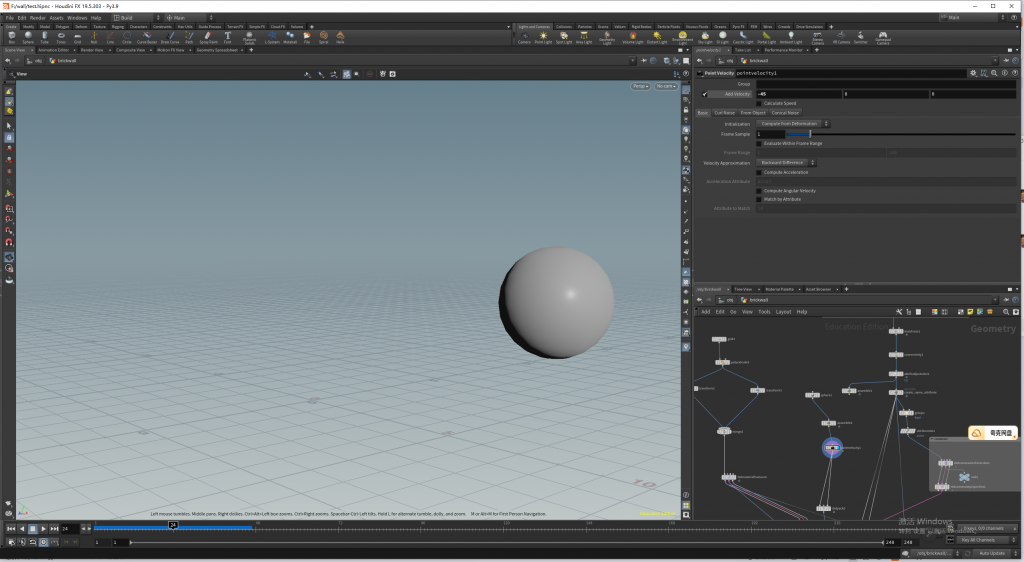The image size is (1024, 562).
Task: Select the Helix shelf tool
Action: pyautogui.click(x=340, y=37)
